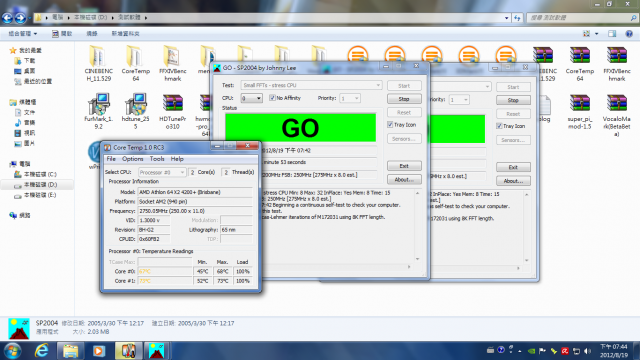Click the Explorer forward arrow
This screenshot has height=360, width=640.
pyautogui.click(x=20, y=18)
